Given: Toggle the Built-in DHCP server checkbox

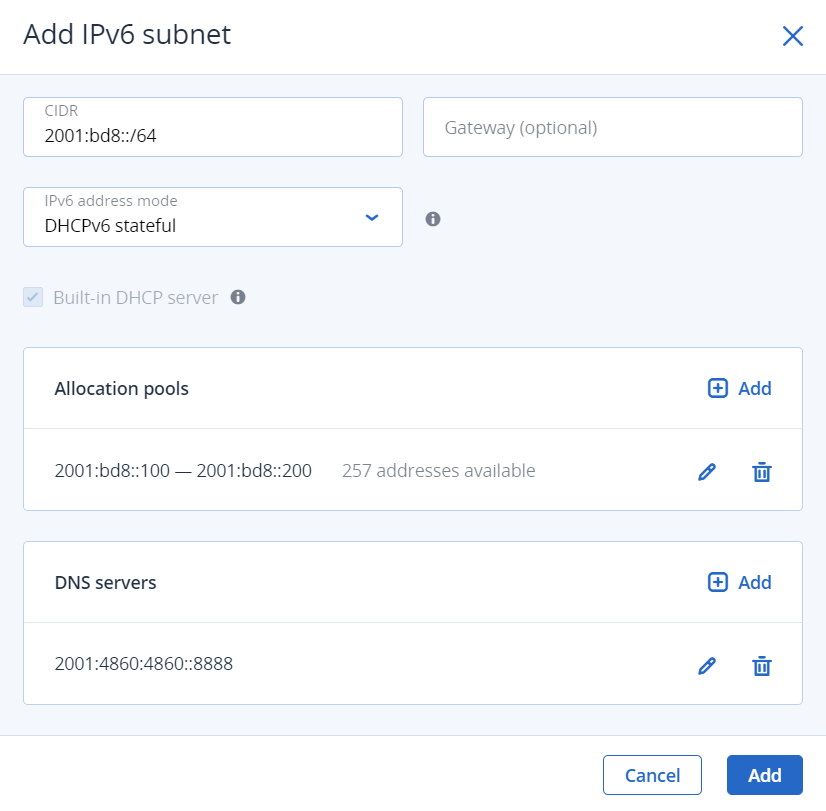Looking at the screenshot, I should (34, 297).
